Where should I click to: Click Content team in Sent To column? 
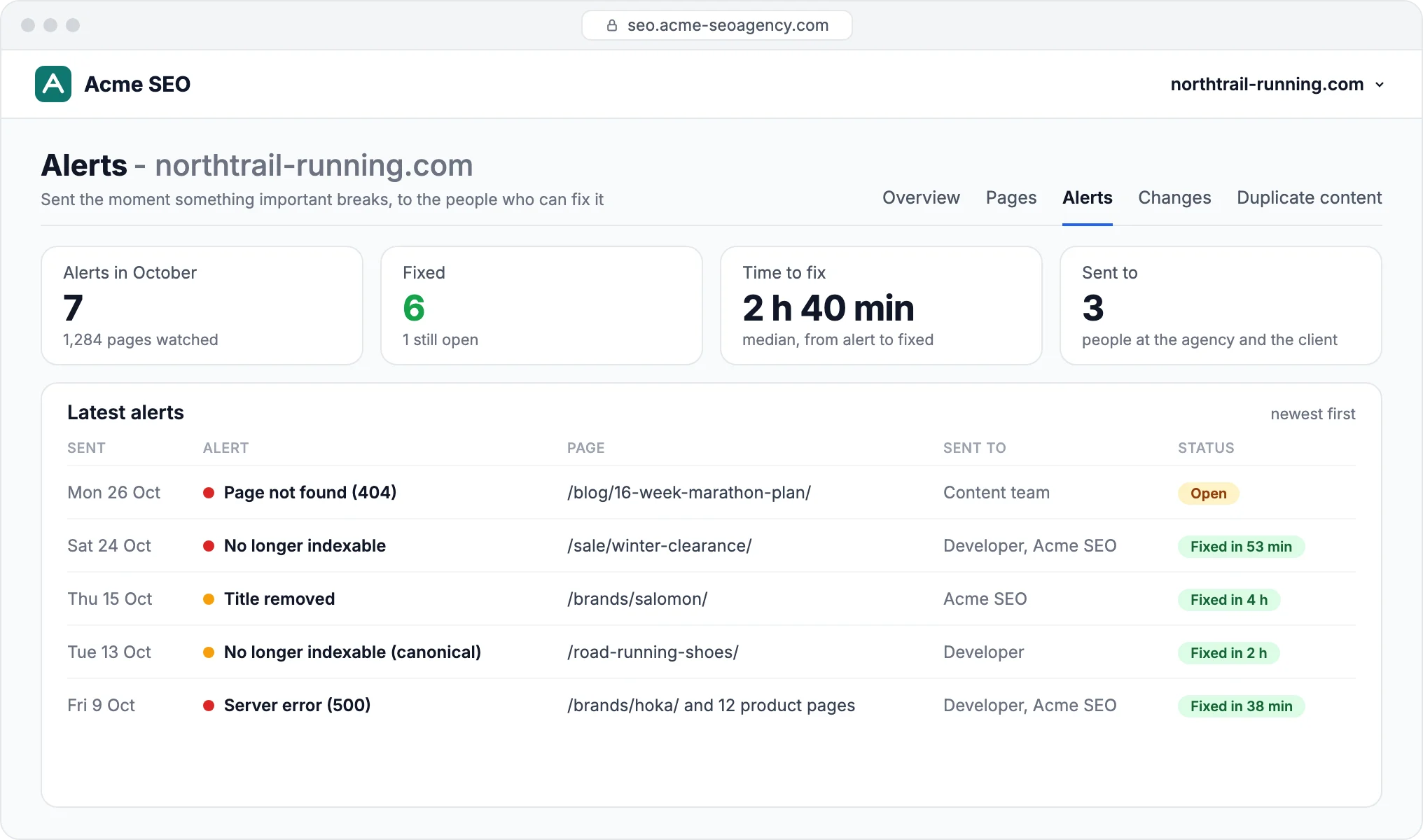pyautogui.click(x=997, y=493)
